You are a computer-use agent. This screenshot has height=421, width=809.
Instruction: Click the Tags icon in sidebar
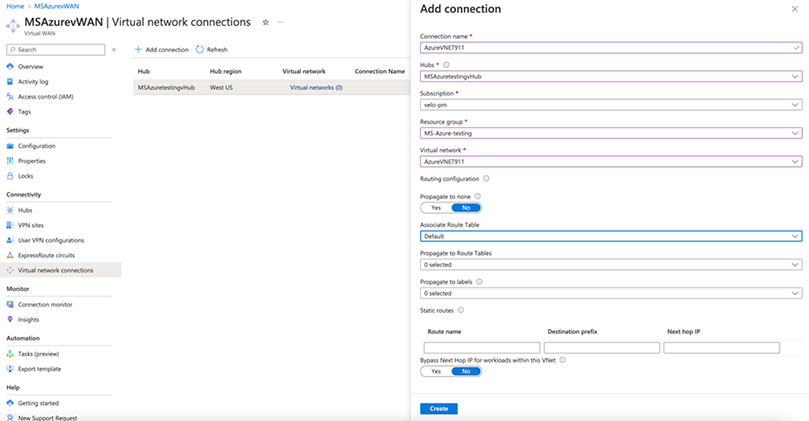[x=10, y=112]
